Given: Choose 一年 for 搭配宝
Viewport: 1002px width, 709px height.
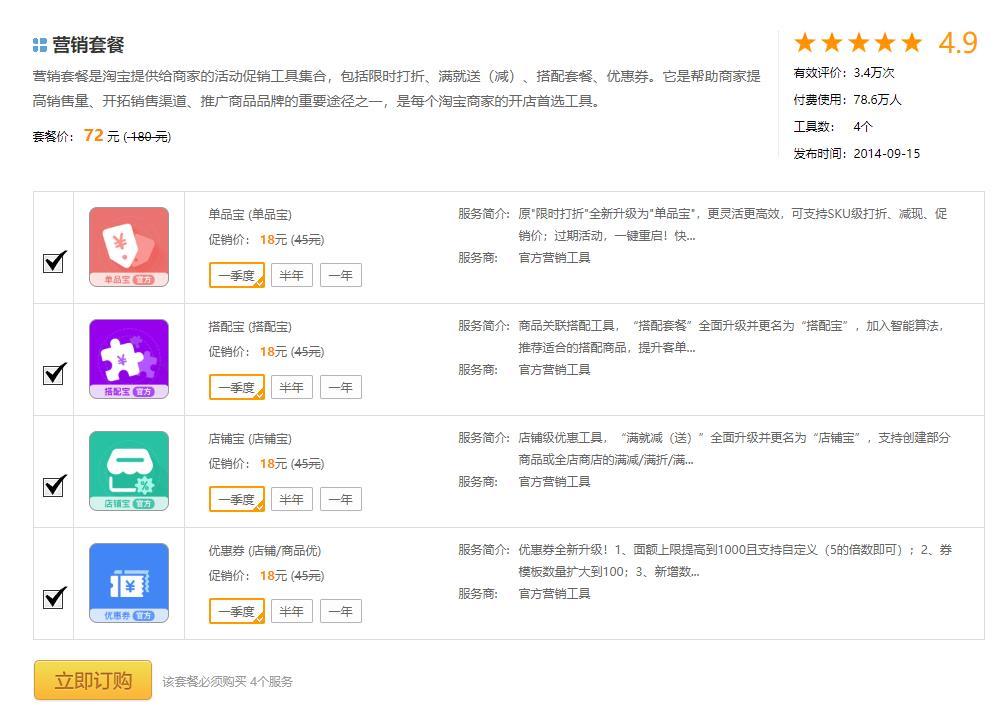Looking at the screenshot, I should (341, 387).
